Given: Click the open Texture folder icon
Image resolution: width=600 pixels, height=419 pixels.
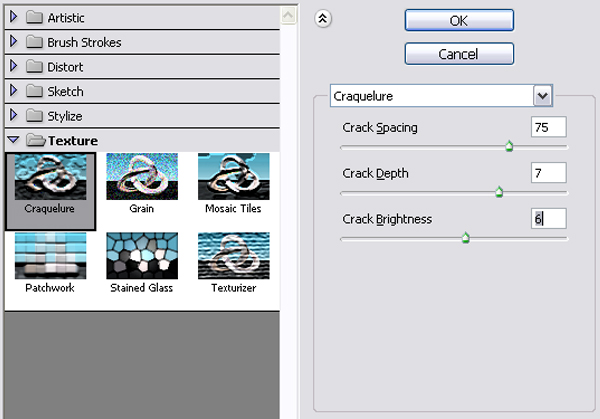Looking at the screenshot, I should (x=36, y=140).
